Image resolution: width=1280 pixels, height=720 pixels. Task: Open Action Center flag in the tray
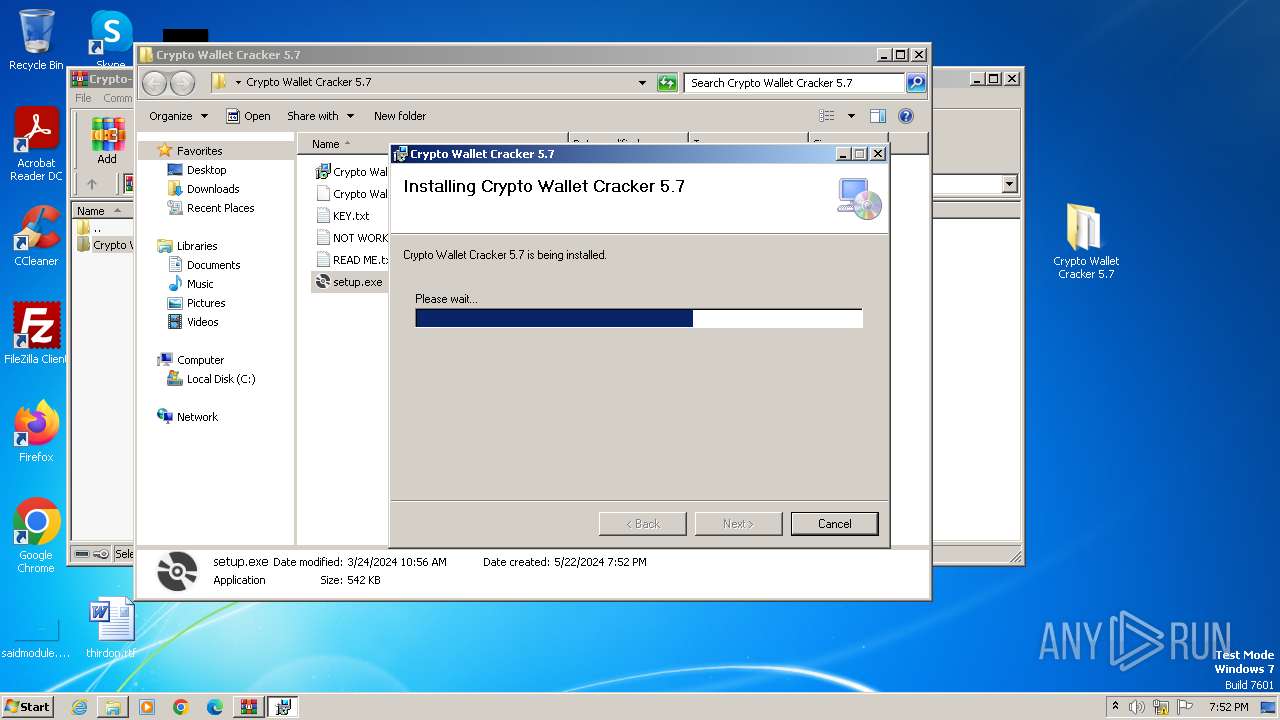pos(1185,707)
